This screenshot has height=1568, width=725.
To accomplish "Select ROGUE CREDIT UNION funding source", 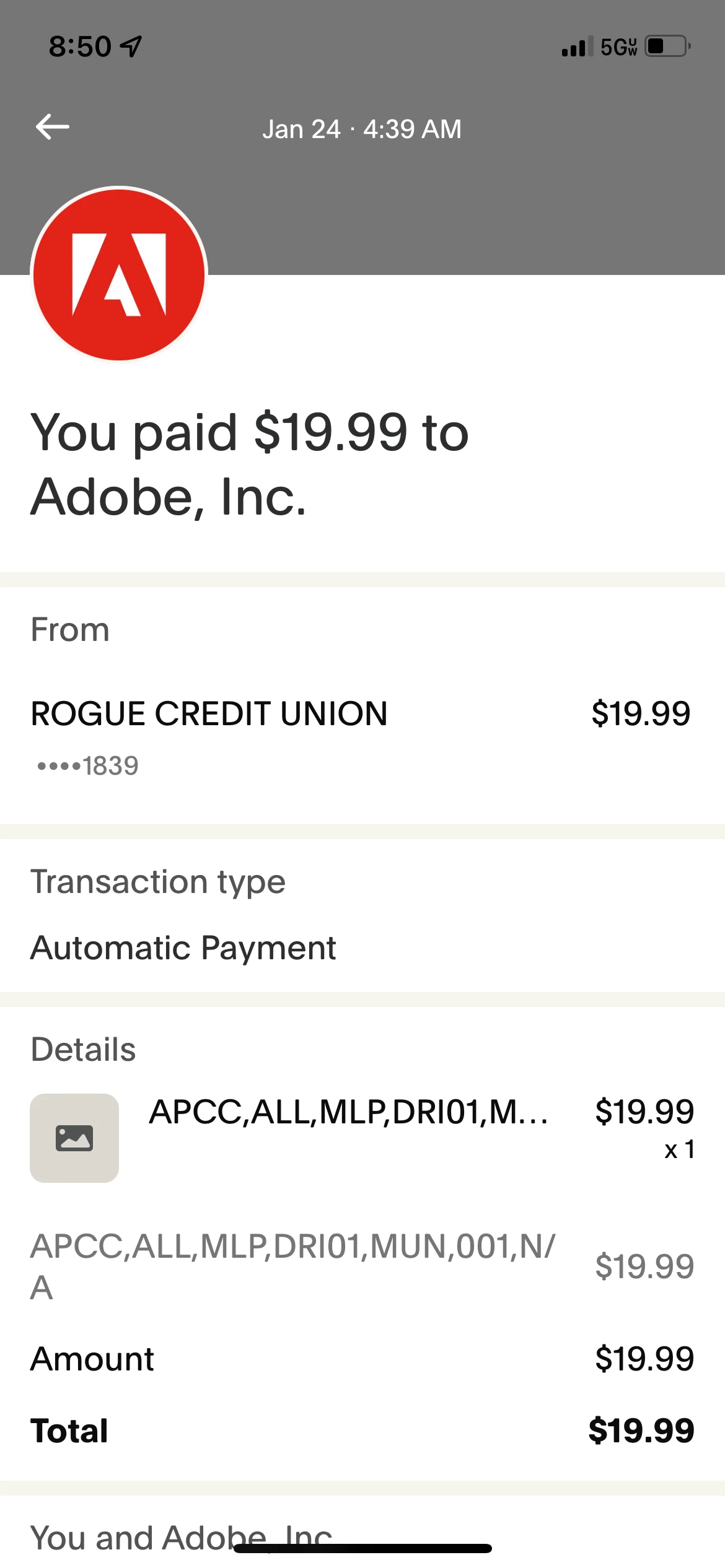I will [x=209, y=713].
